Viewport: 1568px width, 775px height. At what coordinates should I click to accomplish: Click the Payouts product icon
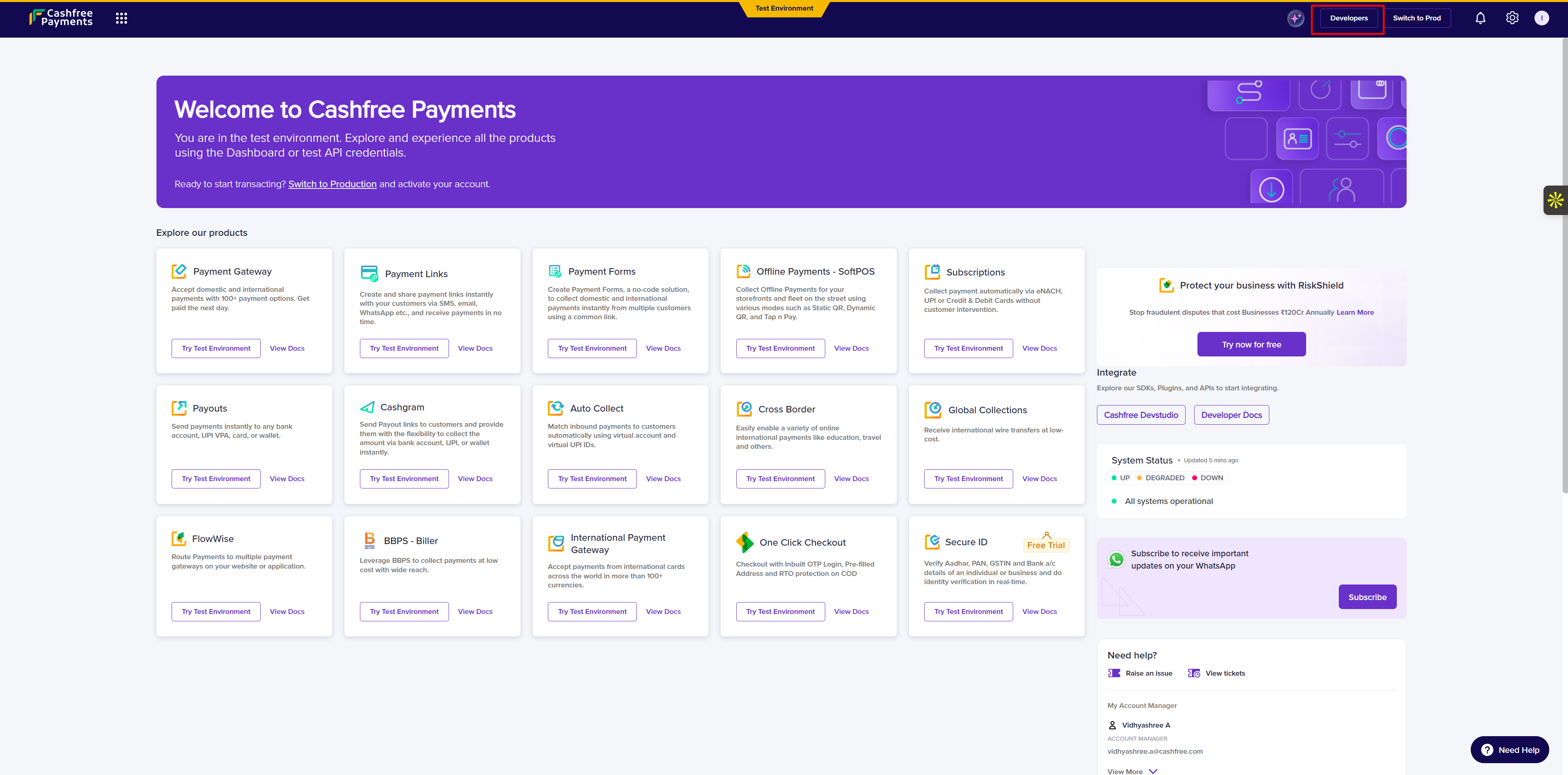tap(179, 408)
